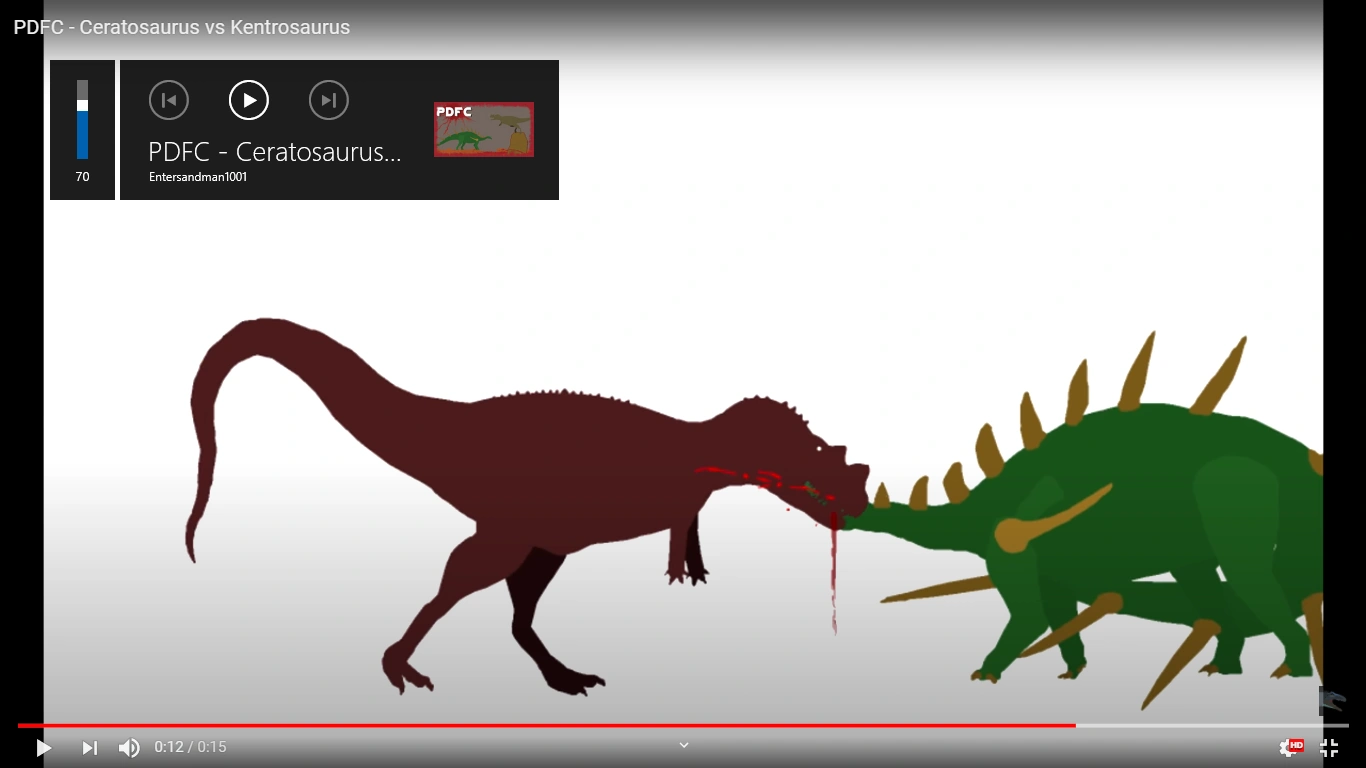Click the volume level showing 70

[x=82, y=177]
